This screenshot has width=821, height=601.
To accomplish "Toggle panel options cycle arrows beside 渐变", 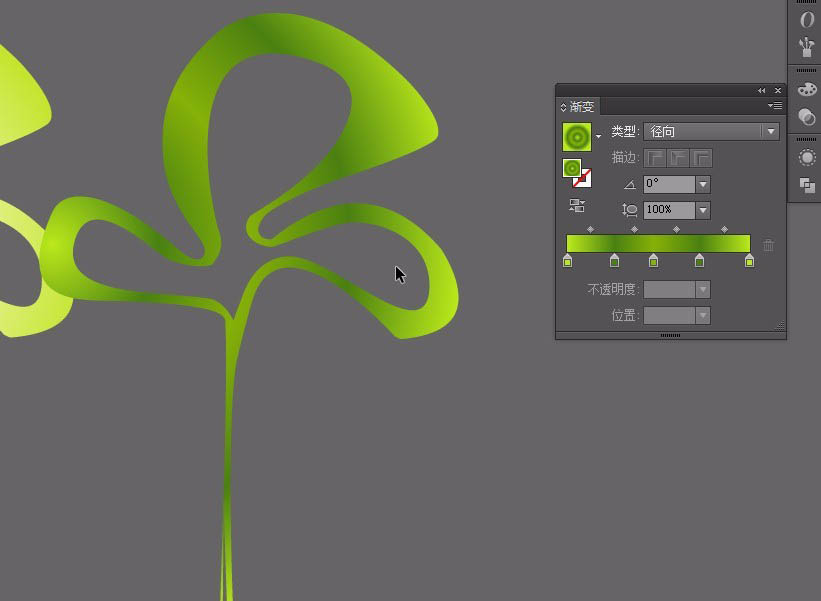I will [x=563, y=107].
